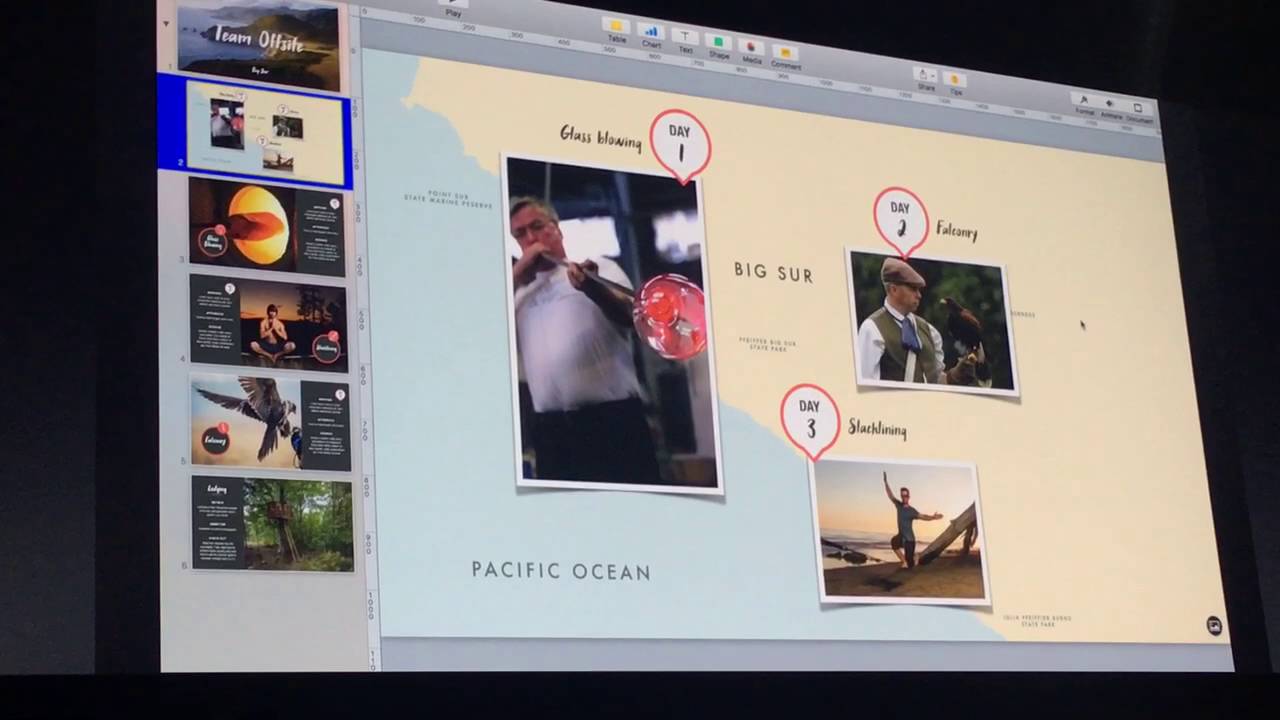Screen dimensions: 1280x720
Task: Select the glass blowing orange slide thumbnail
Action: pos(267,226)
